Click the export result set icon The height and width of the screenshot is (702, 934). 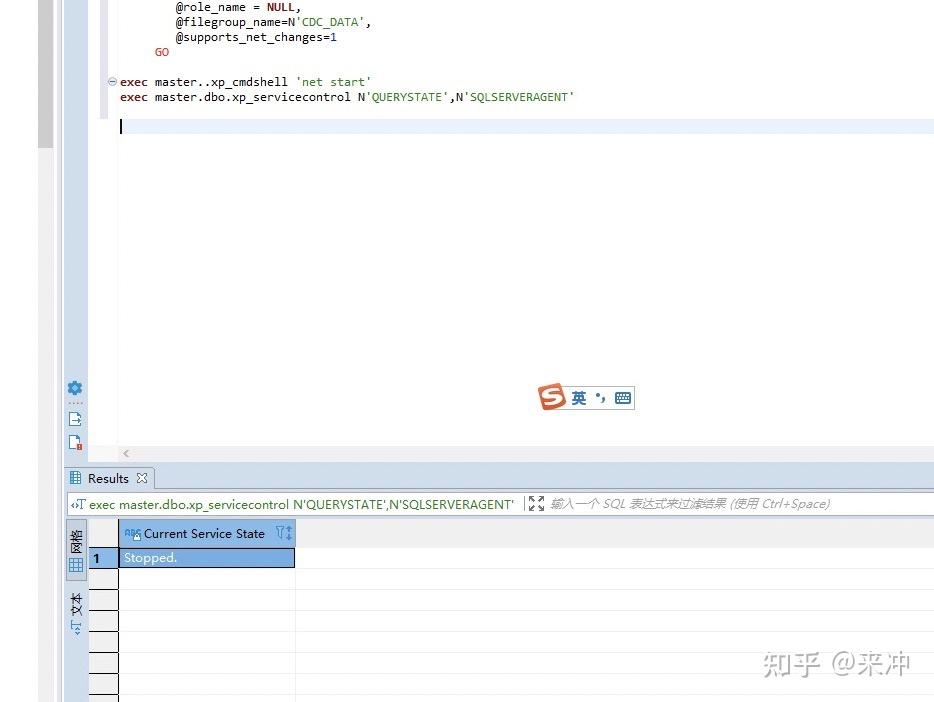point(75,418)
